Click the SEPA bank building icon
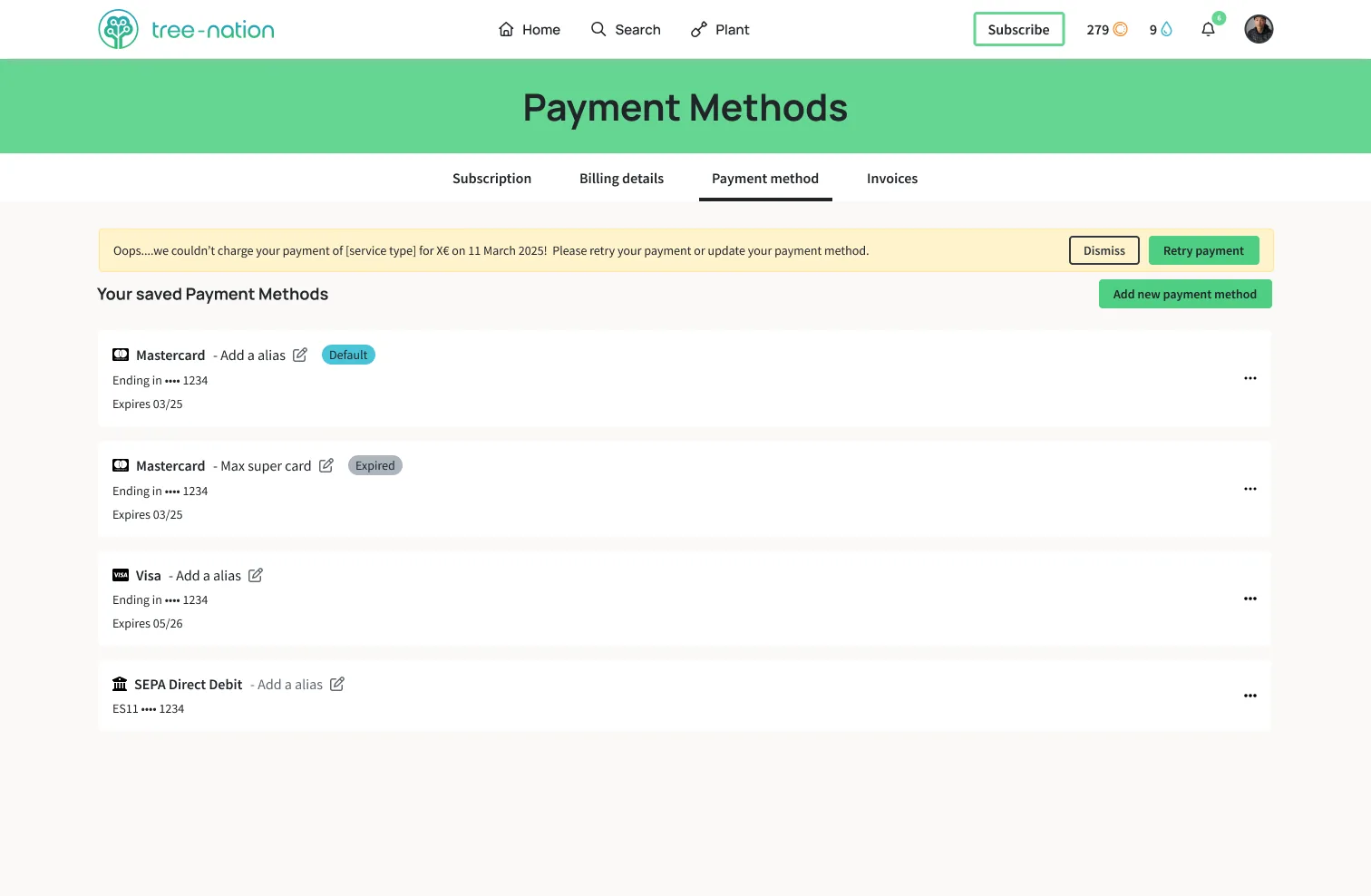Image resolution: width=1371 pixels, height=896 pixels. coord(120,684)
